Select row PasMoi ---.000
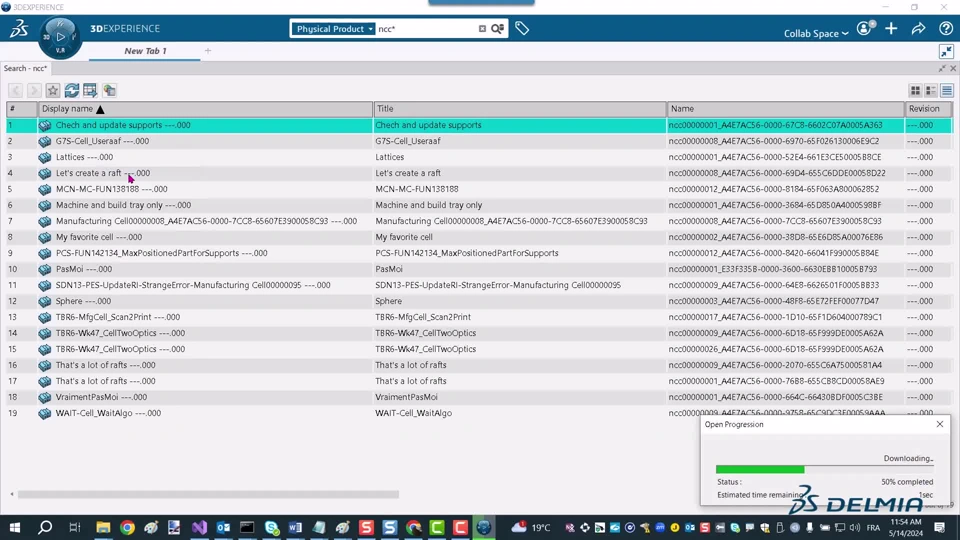The height and width of the screenshot is (540, 960). click(x=479, y=269)
